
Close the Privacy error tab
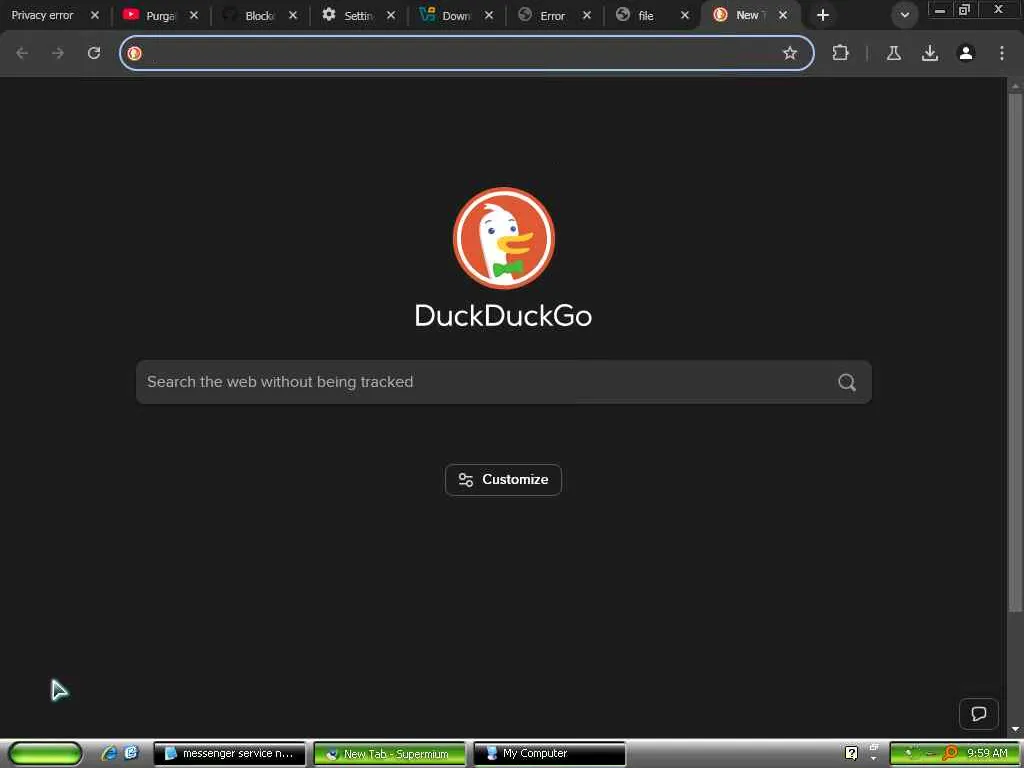click(95, 15)
